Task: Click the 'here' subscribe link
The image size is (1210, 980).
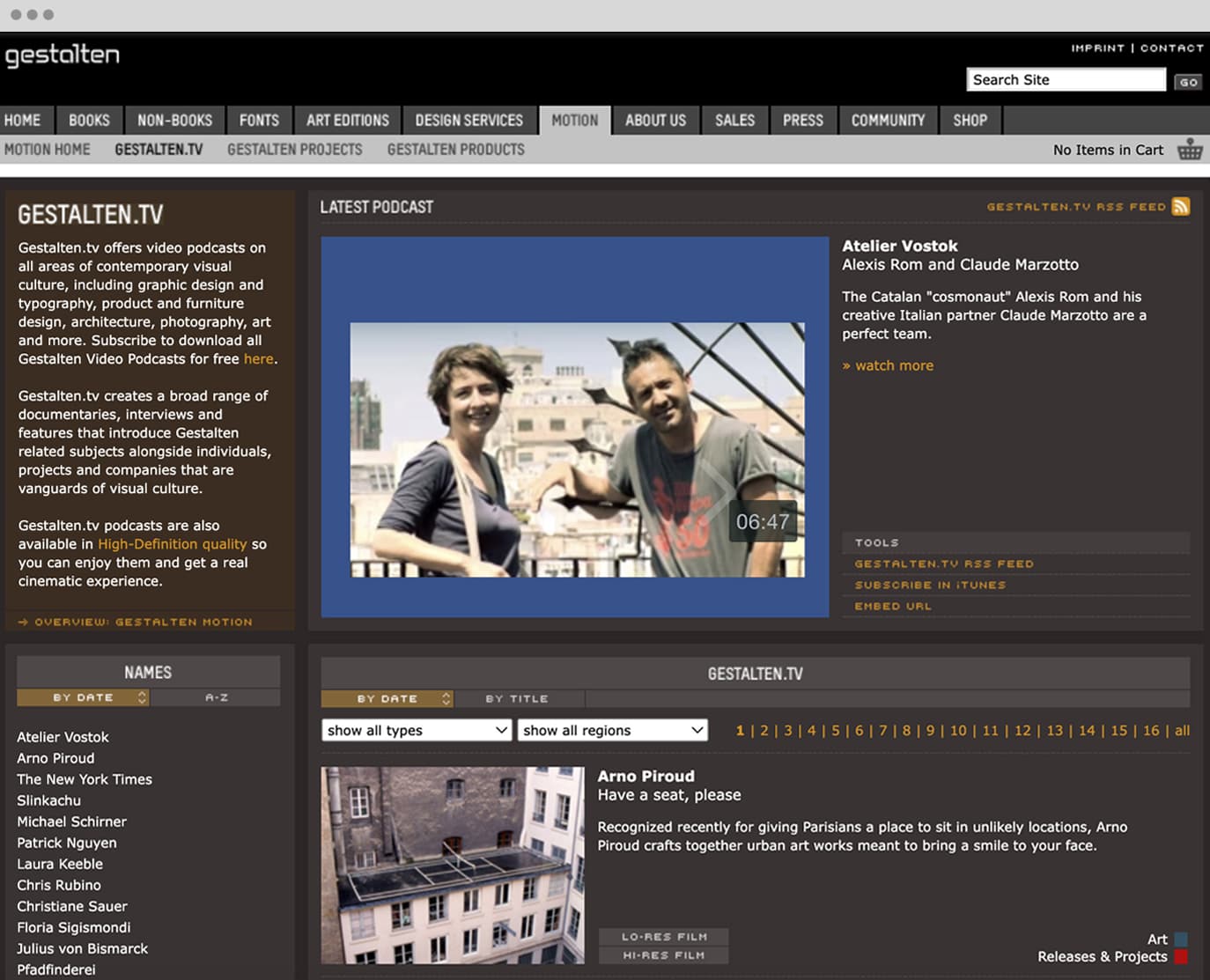Action: coord(258,359)
